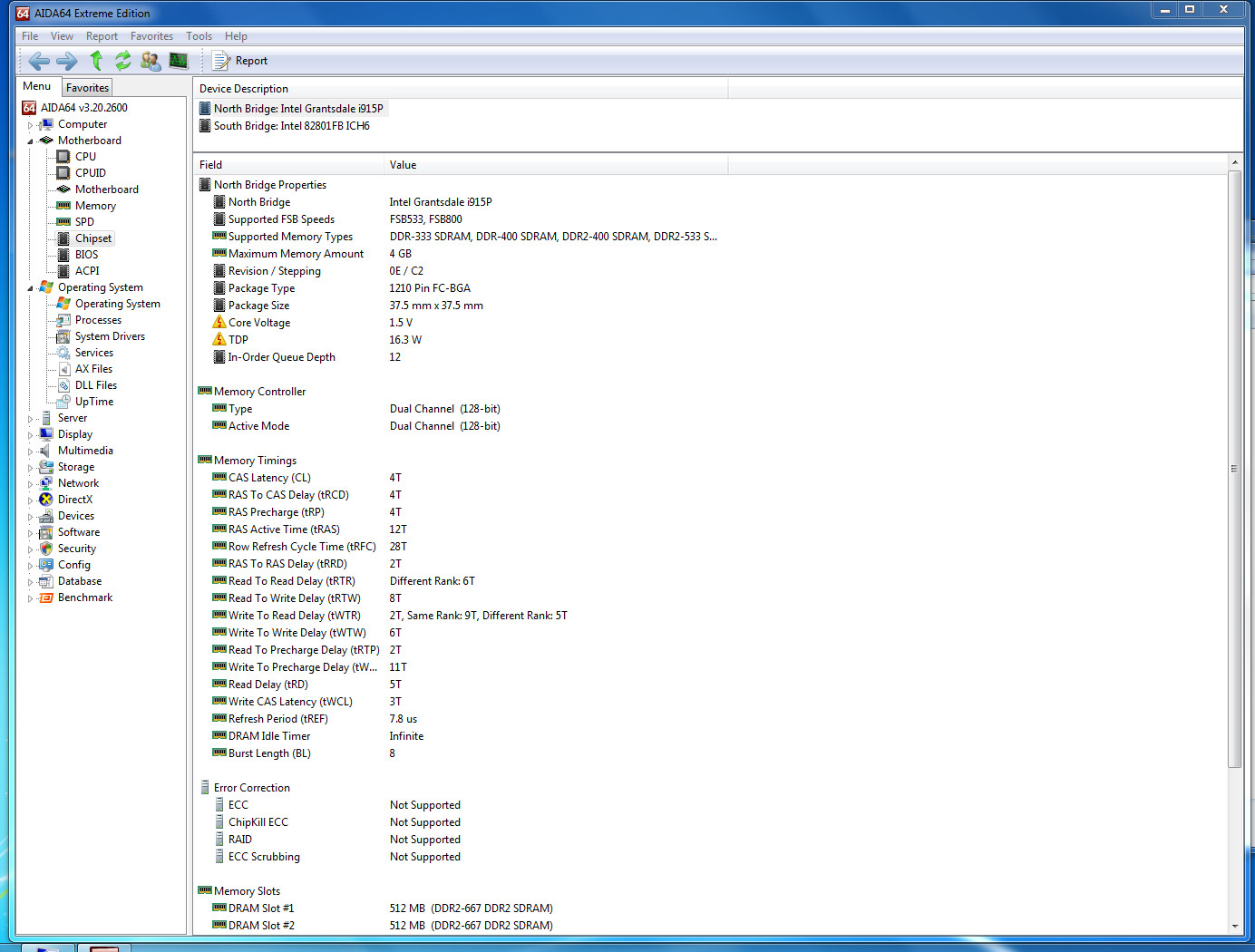Screen dimensions: 1255x952
Task: Open the monitor diagnostics toolbar icon
Action: (x=179, y=61)
